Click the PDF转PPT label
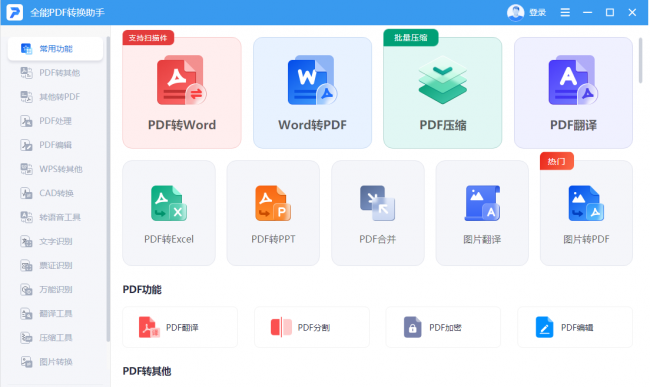 [x=273, y=239]
